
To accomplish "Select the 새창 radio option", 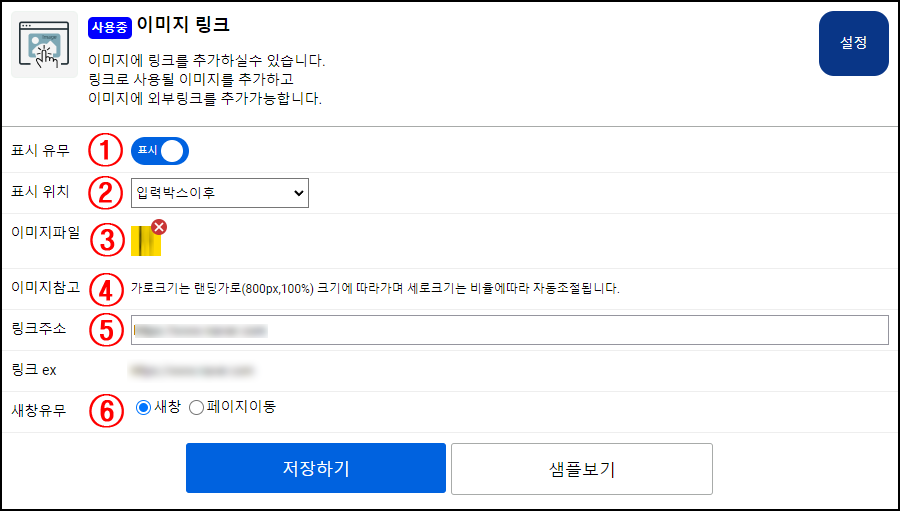I will click(143, 407).
